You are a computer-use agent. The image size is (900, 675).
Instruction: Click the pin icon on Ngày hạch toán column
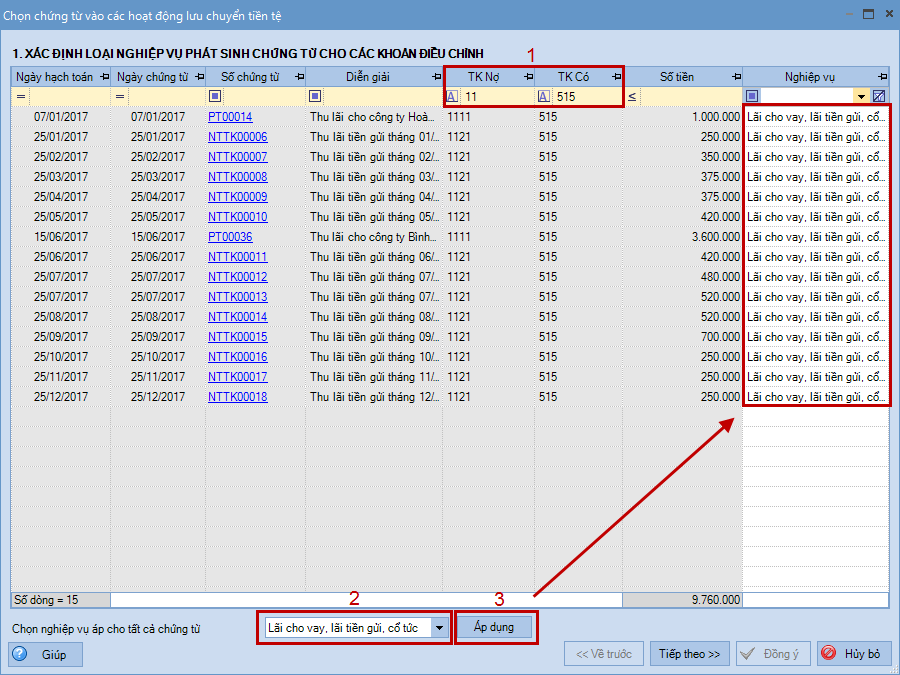tap(104, 77)
